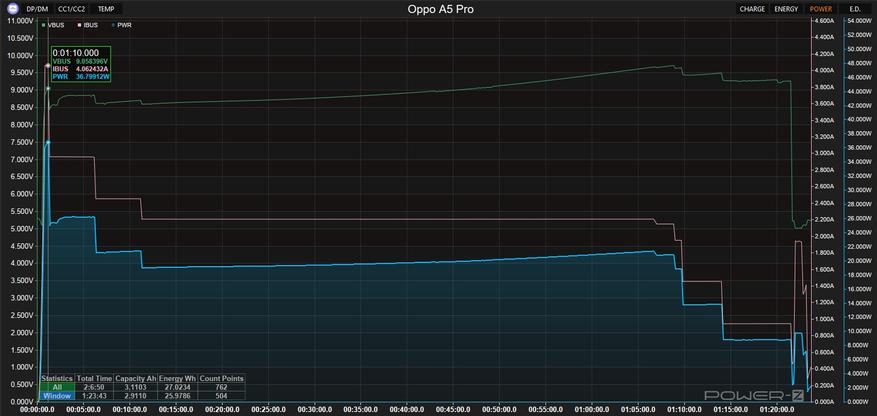The image size is (877, 416).
Task: Click the capacity value 3.1103
Action: click(x=136, y=387)
